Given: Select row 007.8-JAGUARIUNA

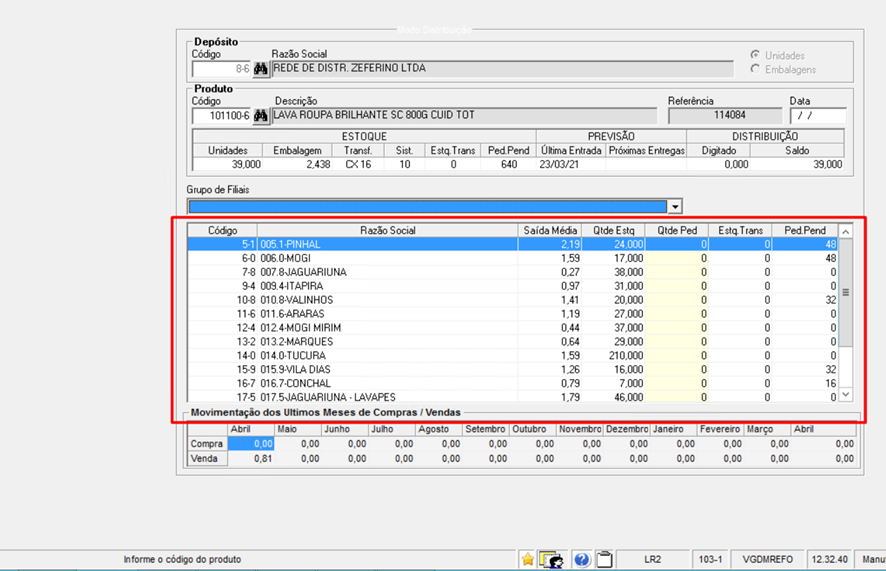Looking at the screenshot, I should [513, 272].
